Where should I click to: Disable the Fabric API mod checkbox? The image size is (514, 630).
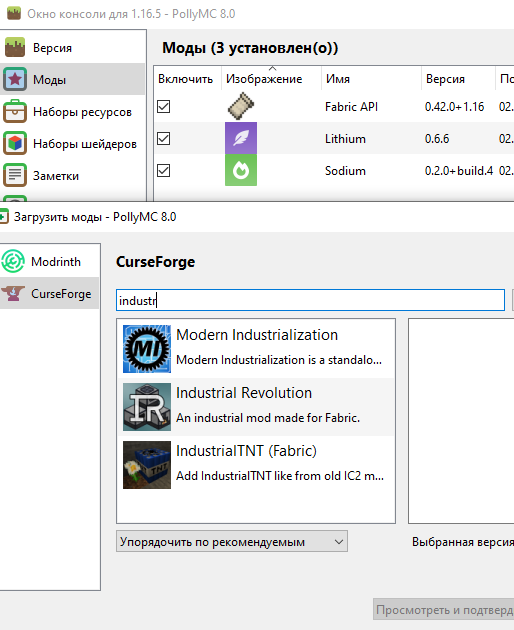coord(164,106)
